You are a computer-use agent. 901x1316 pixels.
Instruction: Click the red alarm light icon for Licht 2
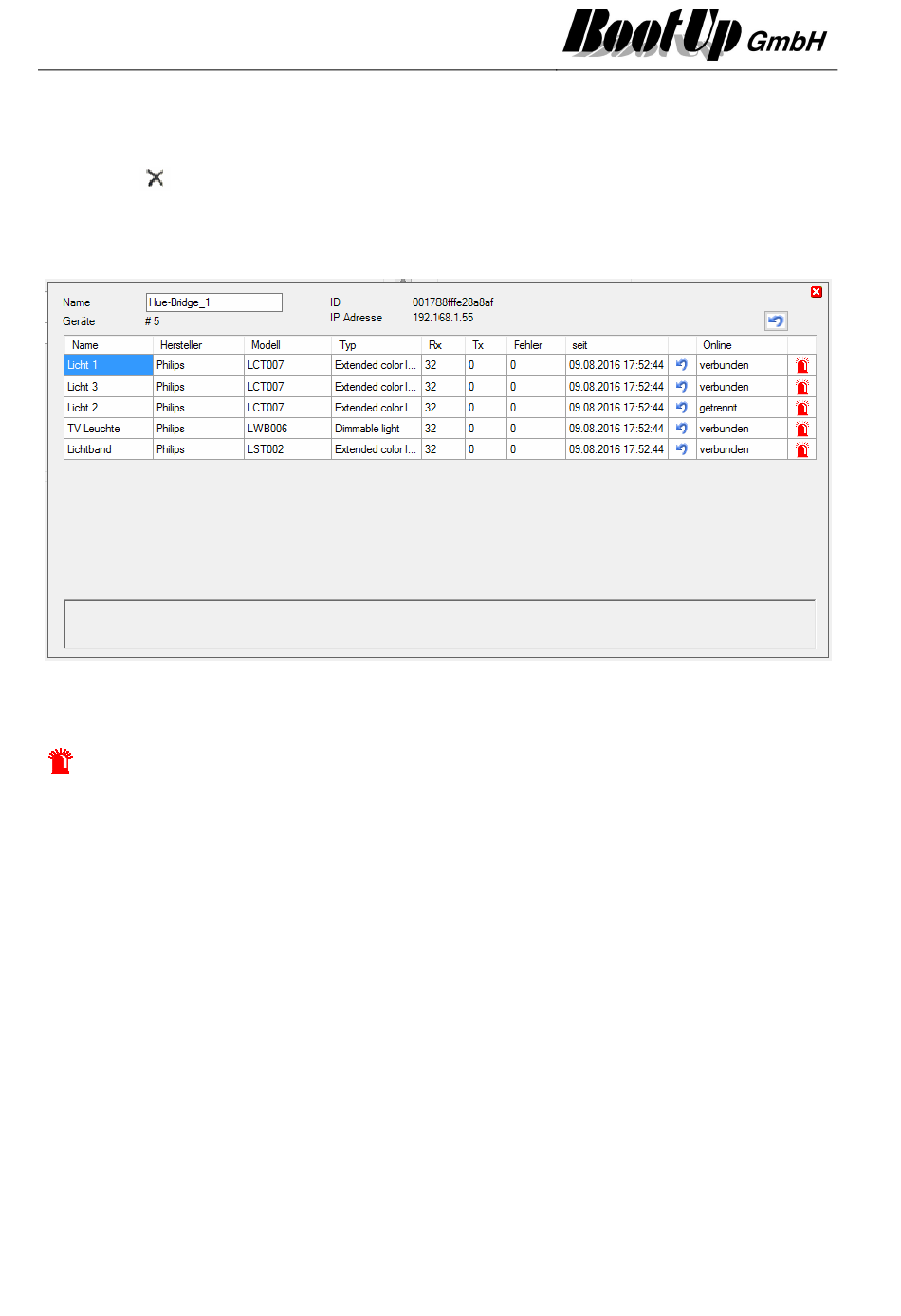pos(802,408)
